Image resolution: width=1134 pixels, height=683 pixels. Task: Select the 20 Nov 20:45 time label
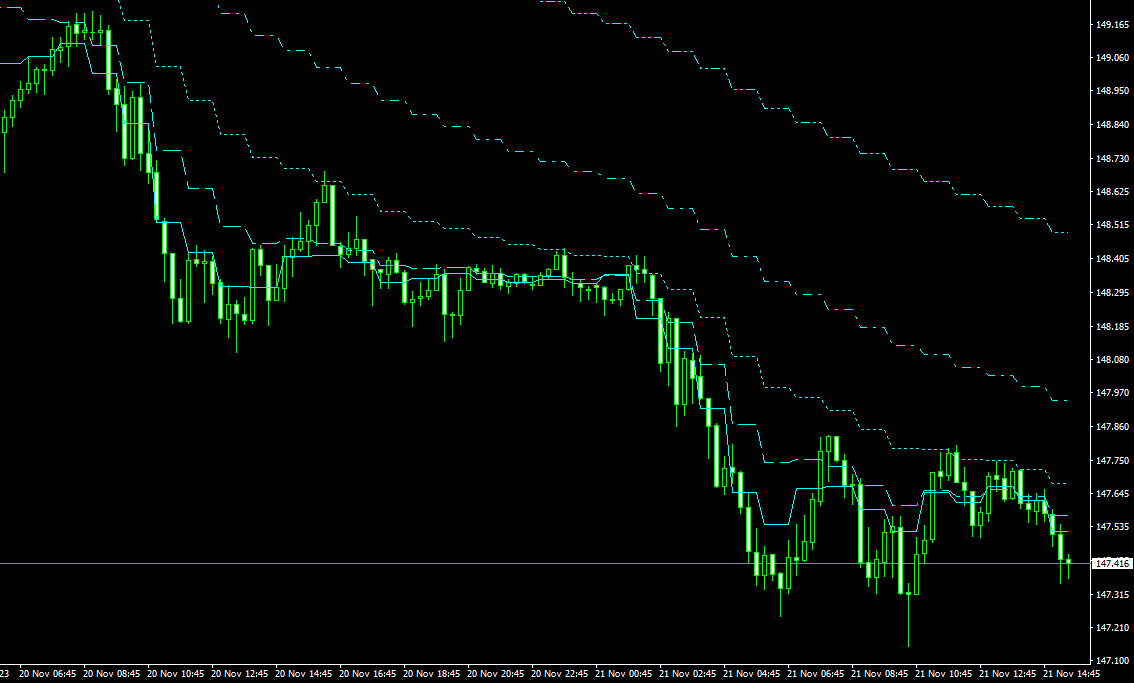point(495,674)
